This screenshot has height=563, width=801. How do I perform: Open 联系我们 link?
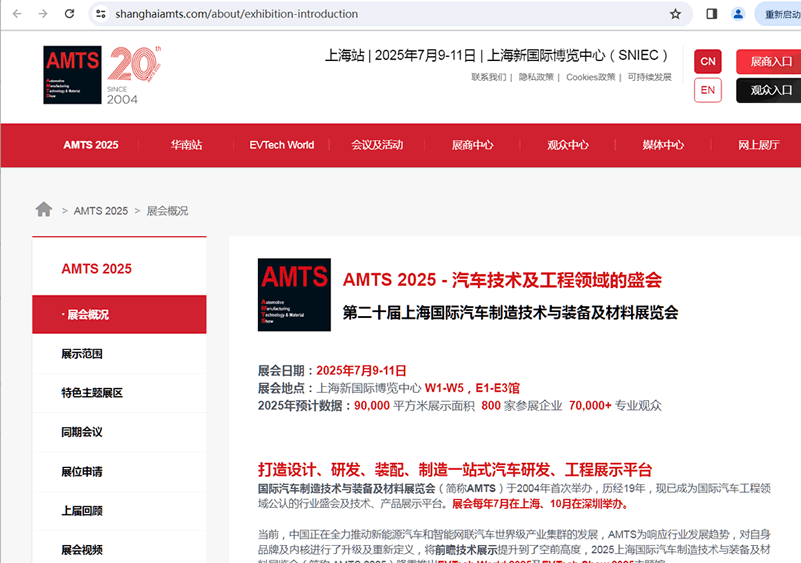tap(488, 77)
